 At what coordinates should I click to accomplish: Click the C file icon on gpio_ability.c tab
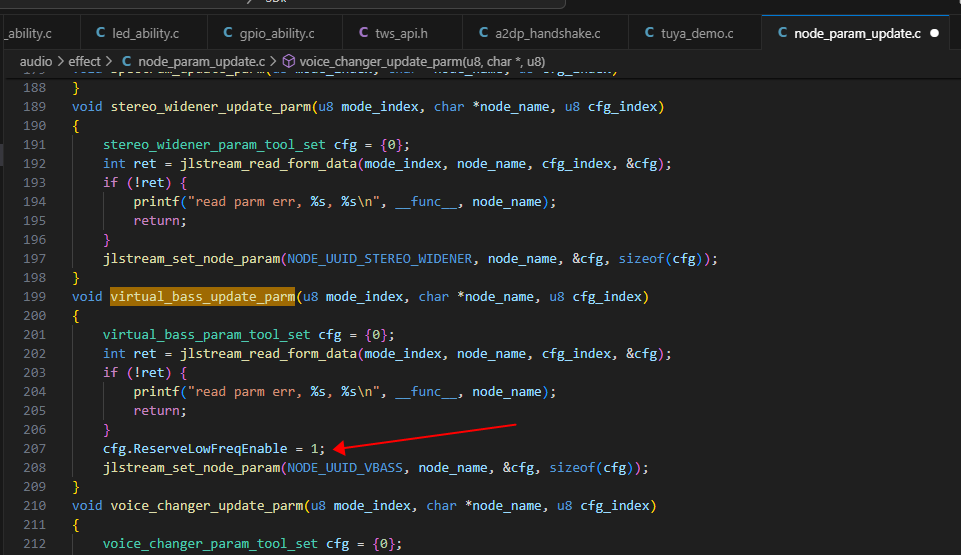[228, 32]
